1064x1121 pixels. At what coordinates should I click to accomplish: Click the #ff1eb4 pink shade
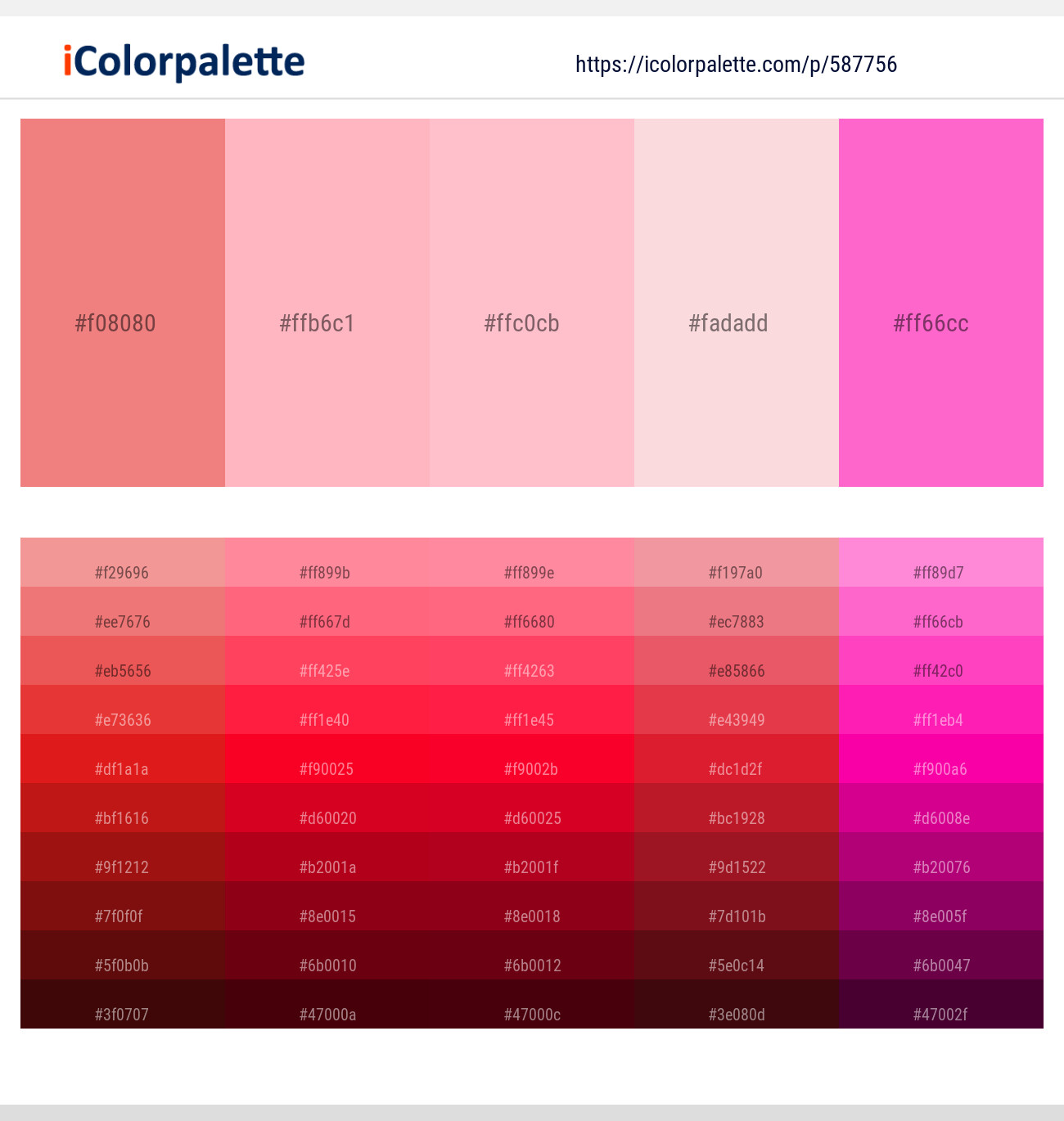tap(940, 720)
